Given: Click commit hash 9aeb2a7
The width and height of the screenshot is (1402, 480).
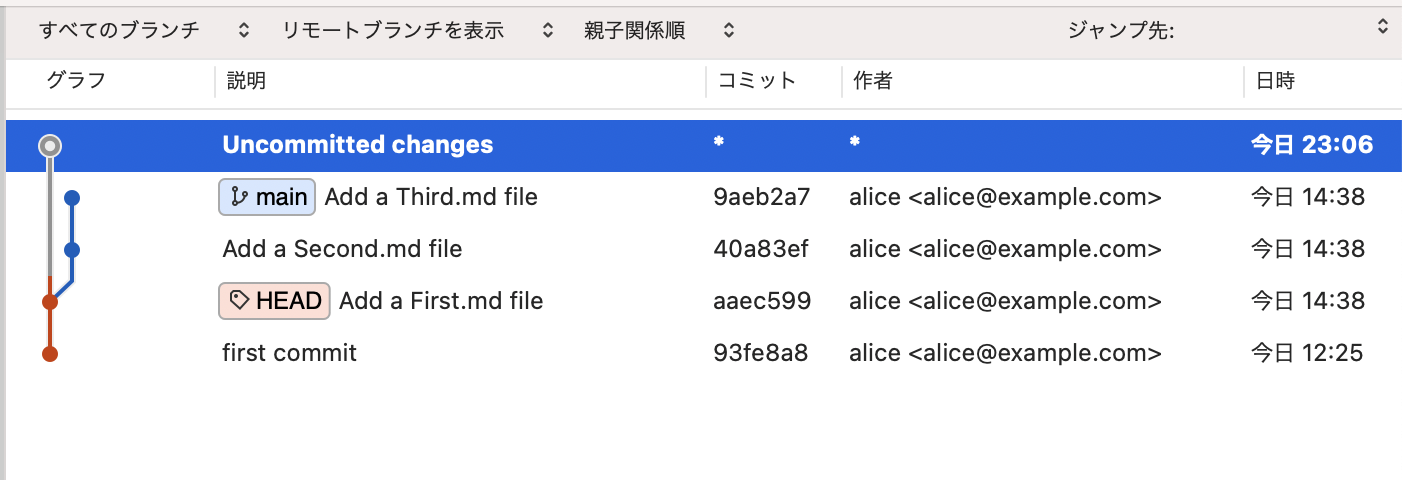Looking at the screenshot, I should (x=761, y=197).
